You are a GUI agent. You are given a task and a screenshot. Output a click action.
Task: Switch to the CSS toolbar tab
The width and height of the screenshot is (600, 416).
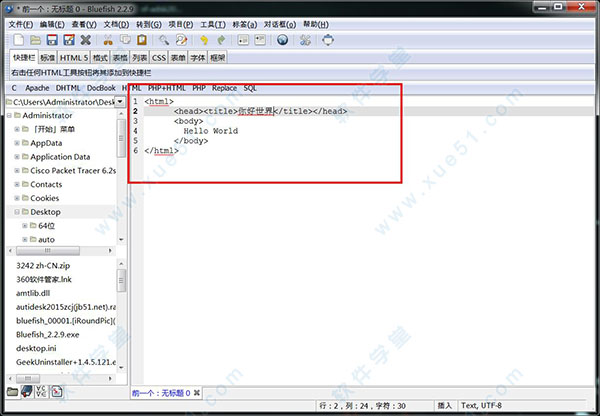pos(159,58)
